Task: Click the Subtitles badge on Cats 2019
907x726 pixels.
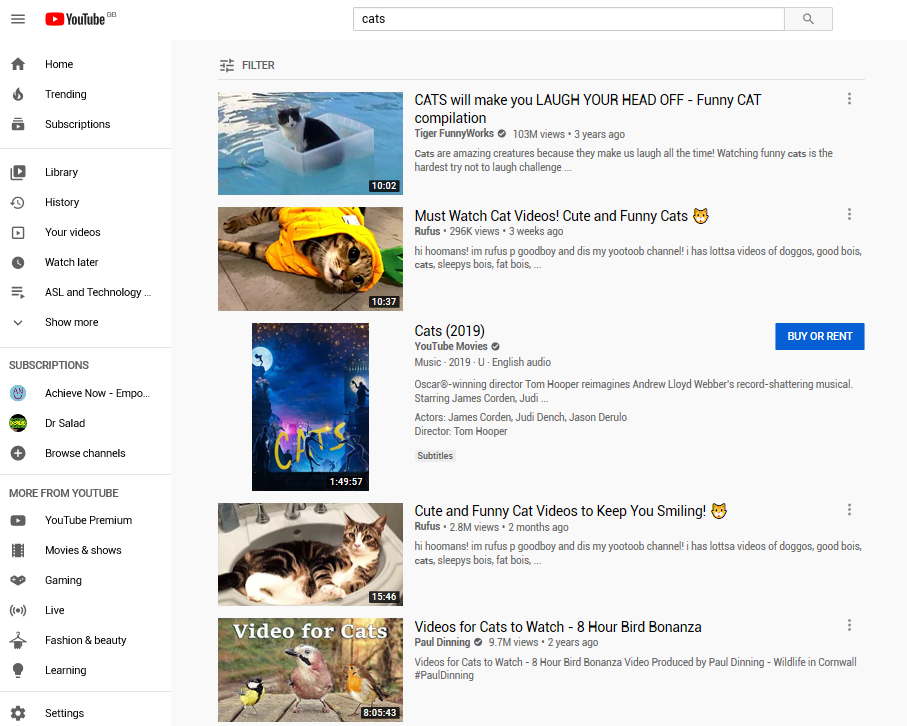Action: coord(435,456)
